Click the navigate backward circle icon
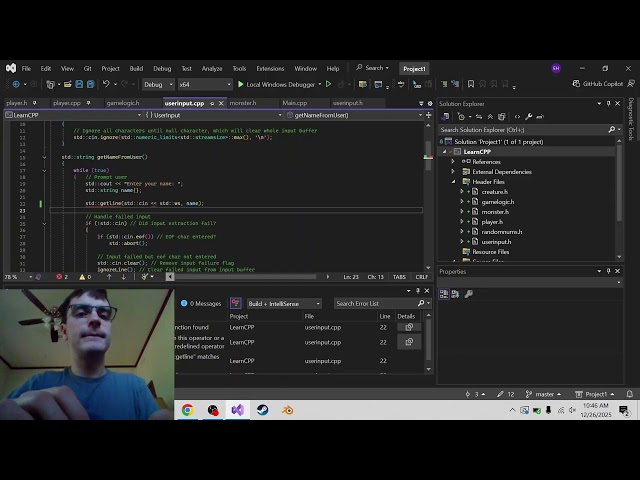Screen dimensions: 640x480 click(x=16, y=84)
